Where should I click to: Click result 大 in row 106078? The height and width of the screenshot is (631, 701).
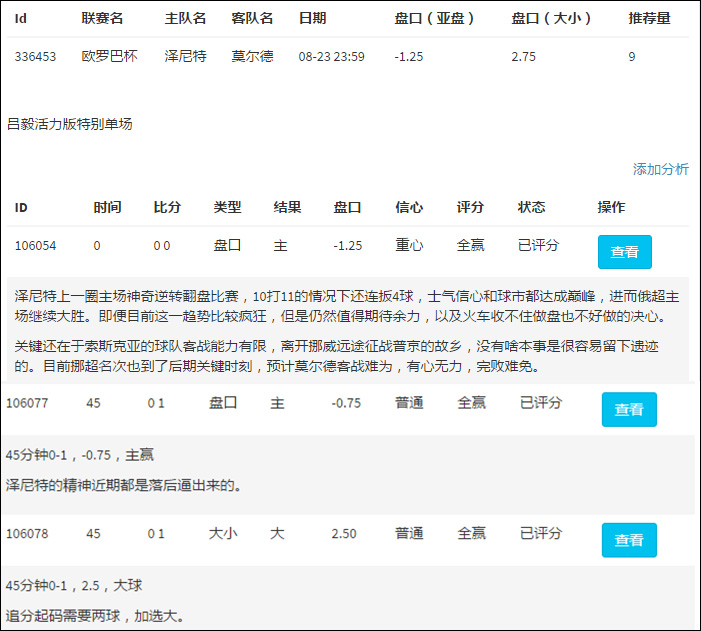pos(277,533)
